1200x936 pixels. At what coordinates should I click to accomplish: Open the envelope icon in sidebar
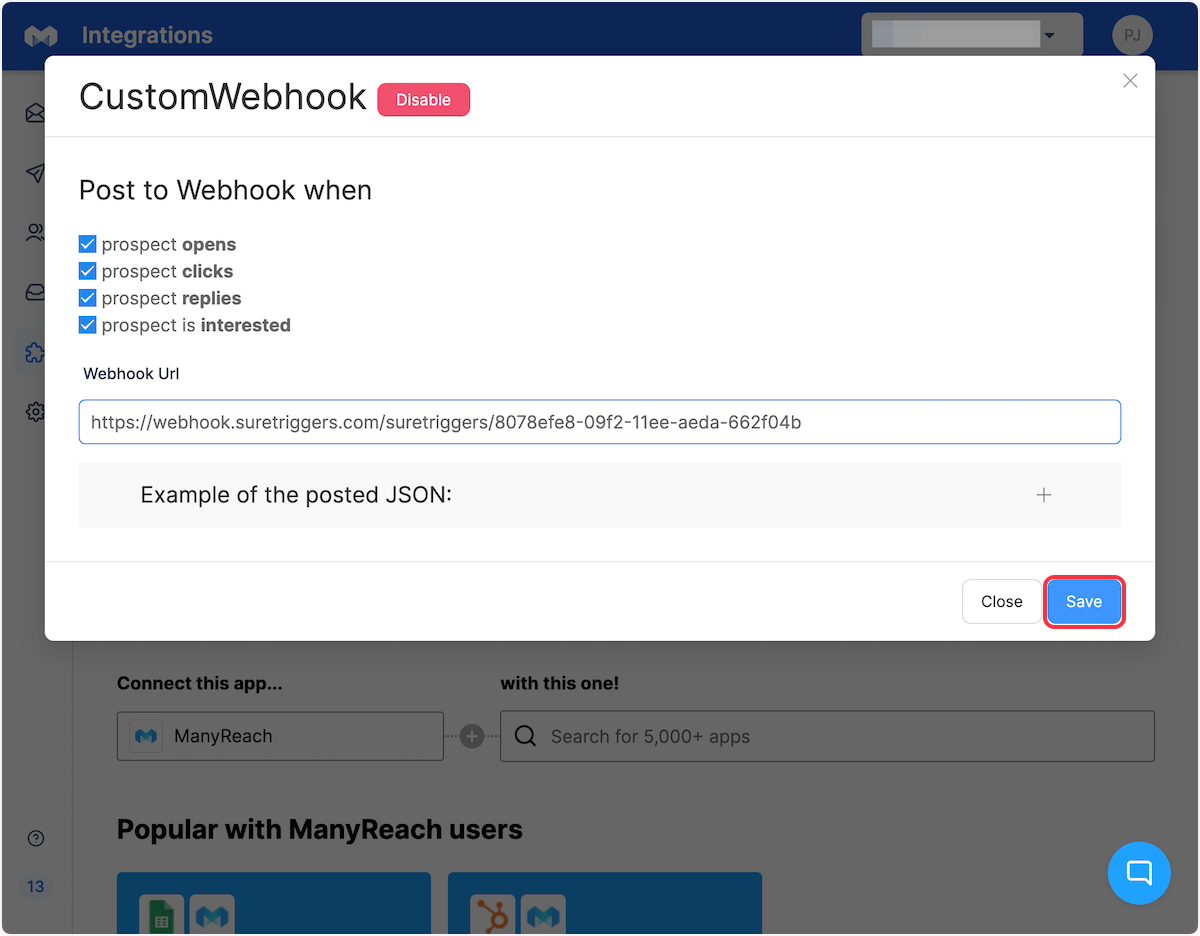[x=36, y=113]
